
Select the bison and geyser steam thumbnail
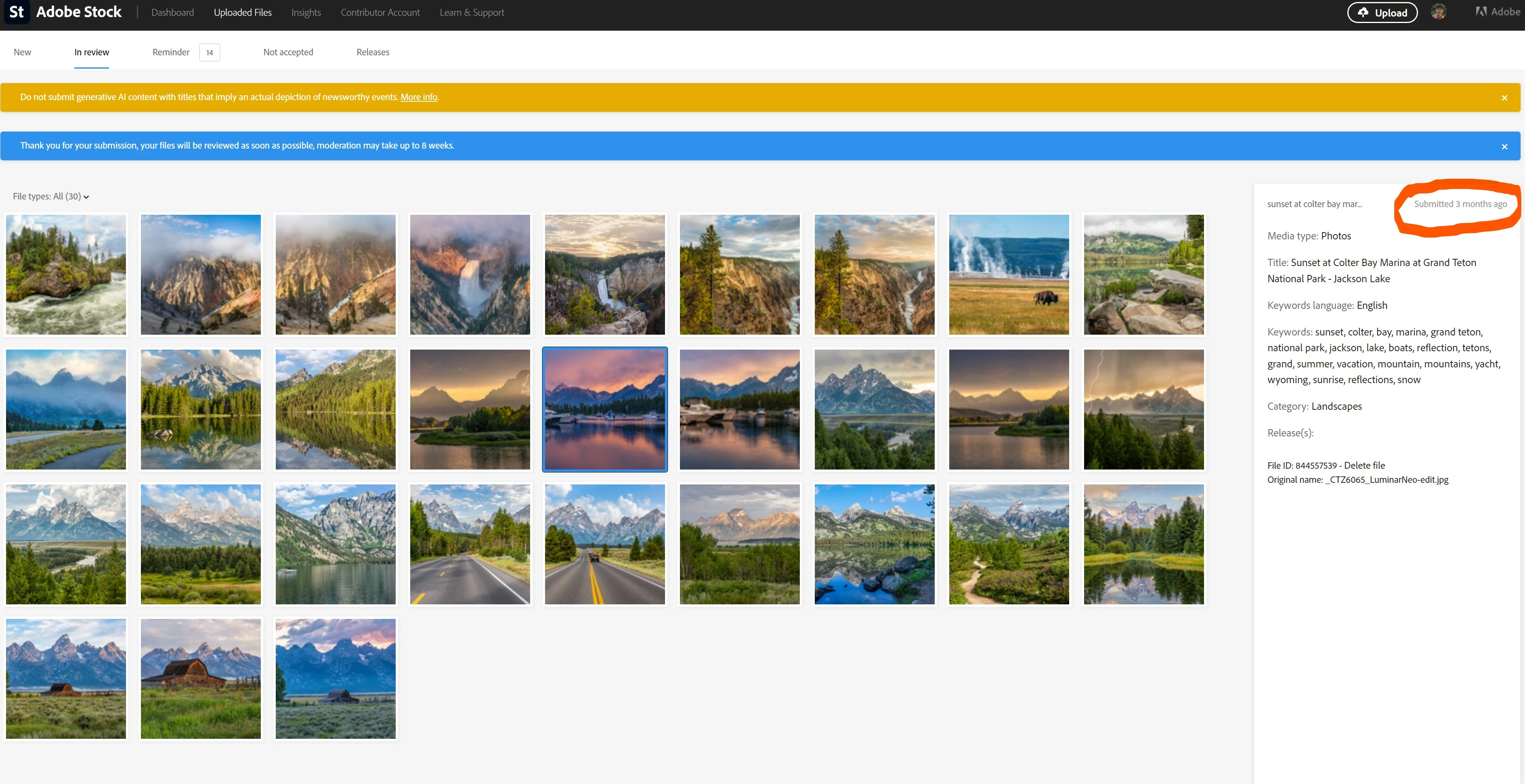tap(1009, 275)
